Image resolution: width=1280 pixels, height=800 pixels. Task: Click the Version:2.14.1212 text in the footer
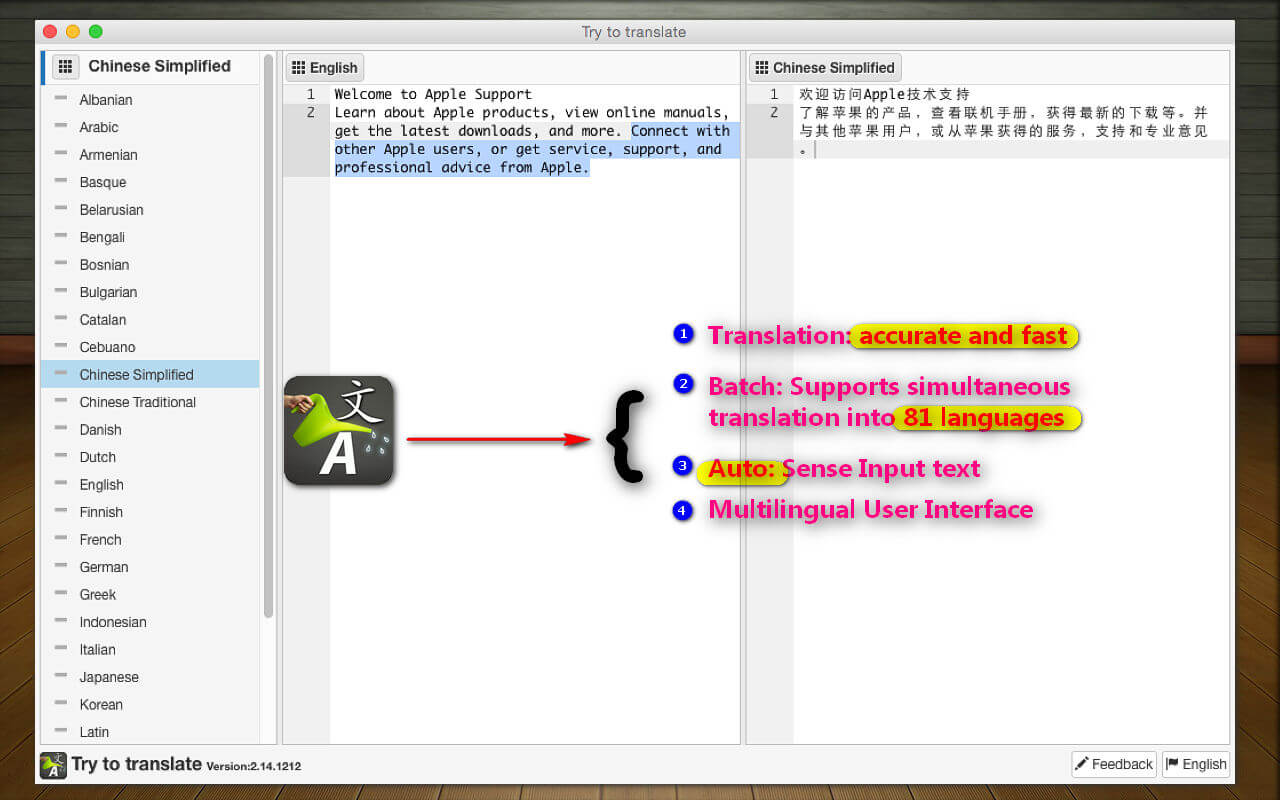[x=254, y=766]
